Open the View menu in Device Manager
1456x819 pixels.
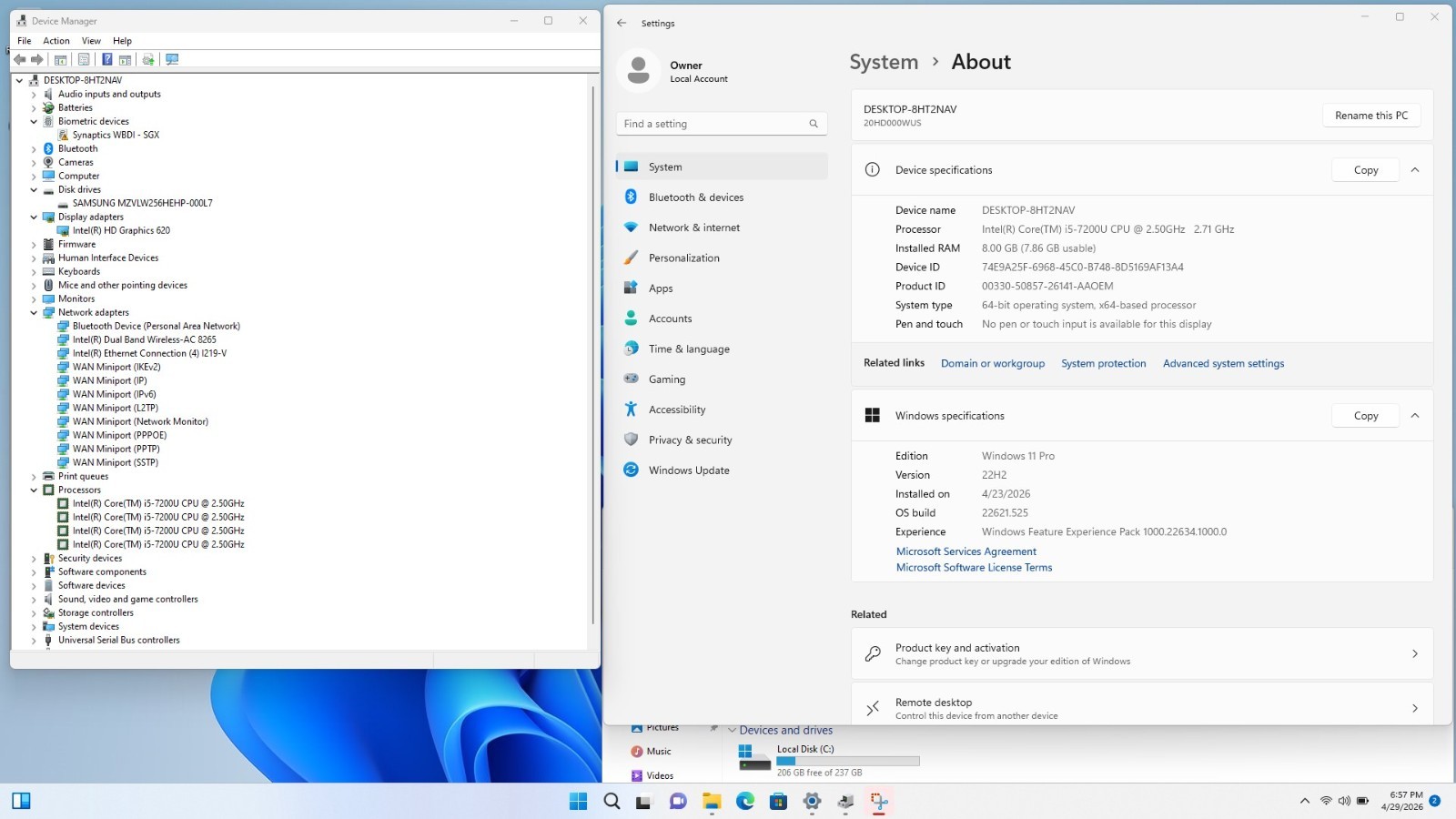[91, 41]
